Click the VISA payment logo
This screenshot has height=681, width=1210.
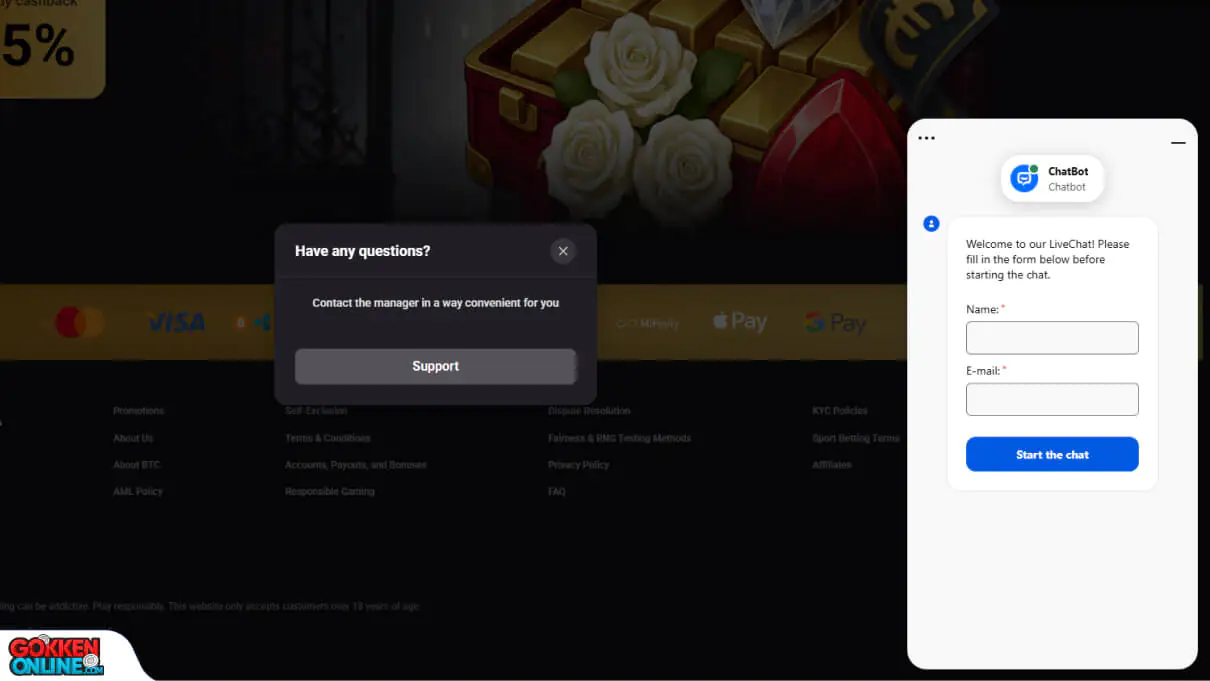pos(176,322)
